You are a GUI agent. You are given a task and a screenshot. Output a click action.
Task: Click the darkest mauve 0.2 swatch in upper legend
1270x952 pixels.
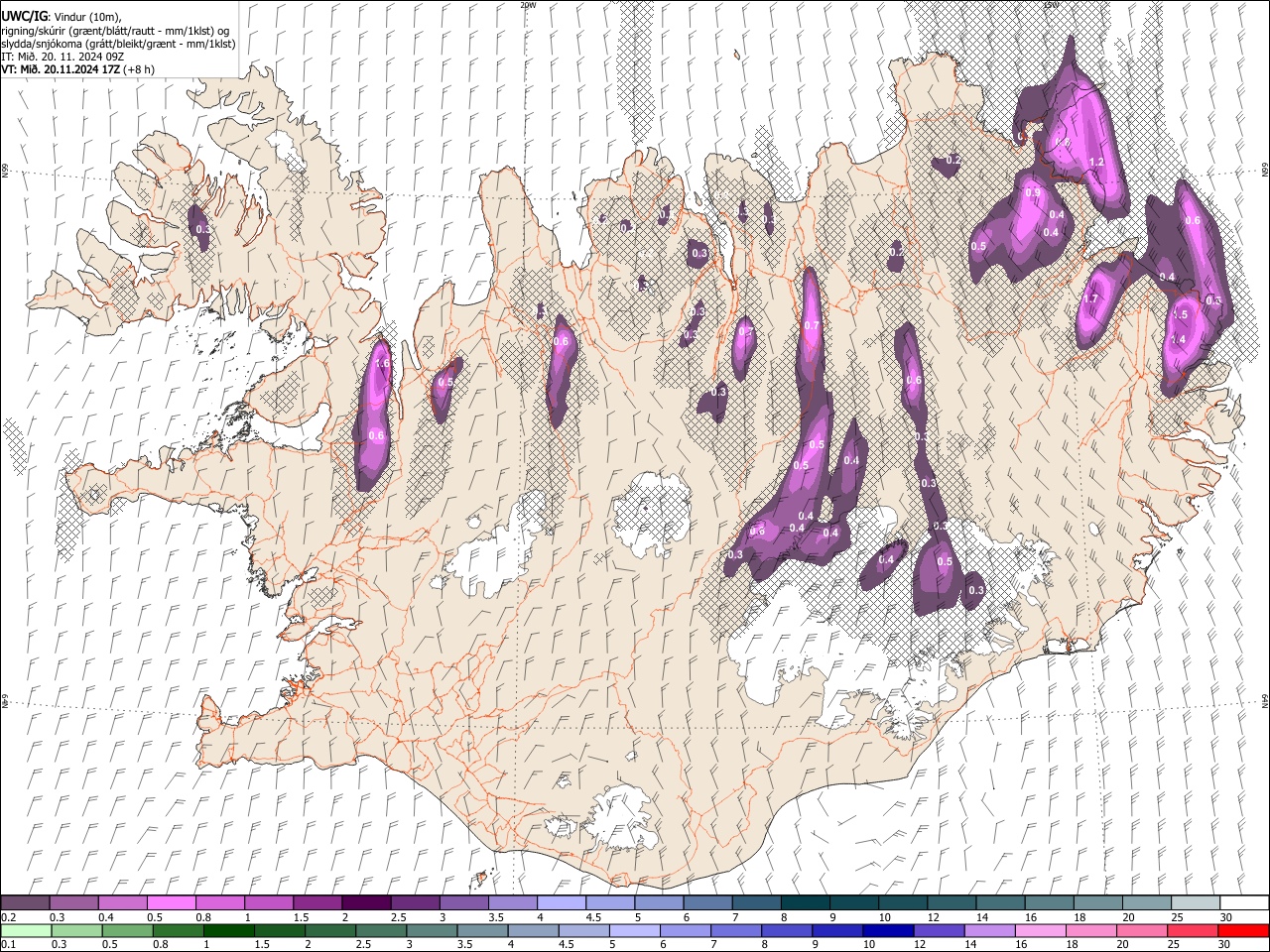coord(25,902)
